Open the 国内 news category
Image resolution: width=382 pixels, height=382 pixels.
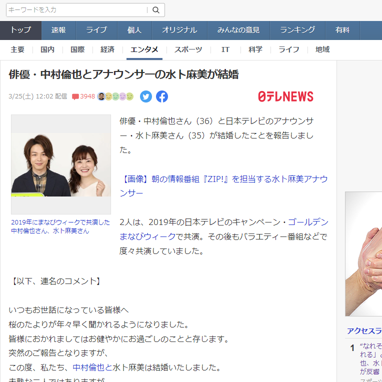coord(47,50)
